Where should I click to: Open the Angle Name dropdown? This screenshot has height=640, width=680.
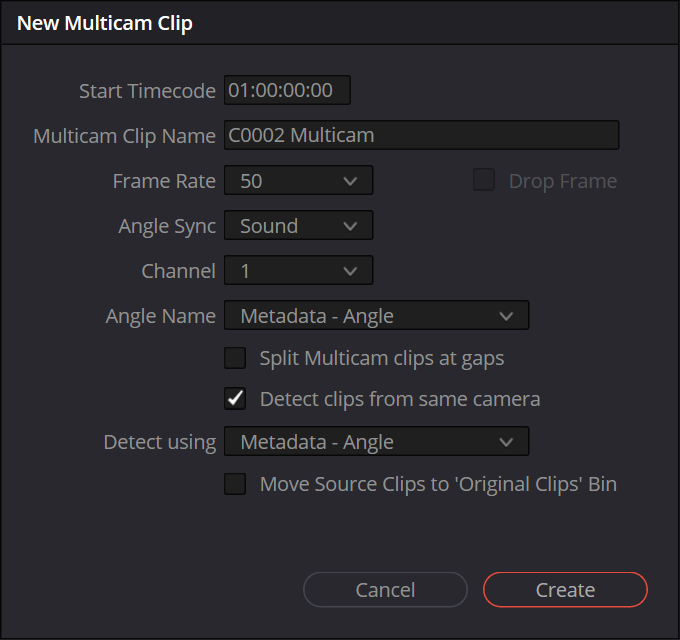pyautogui.click(x=376, y=316)
